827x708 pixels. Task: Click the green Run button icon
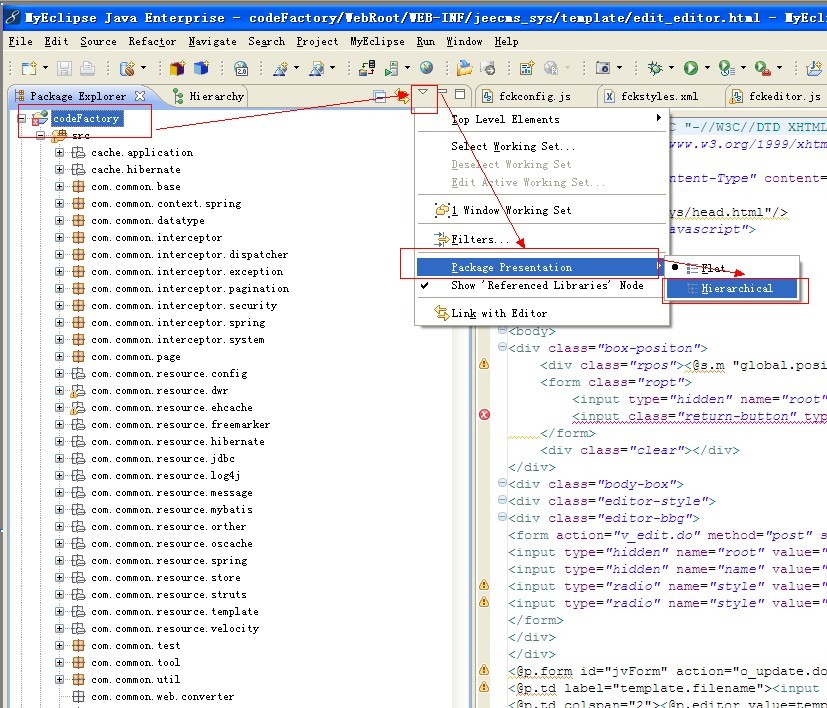(x=690, y=68)
